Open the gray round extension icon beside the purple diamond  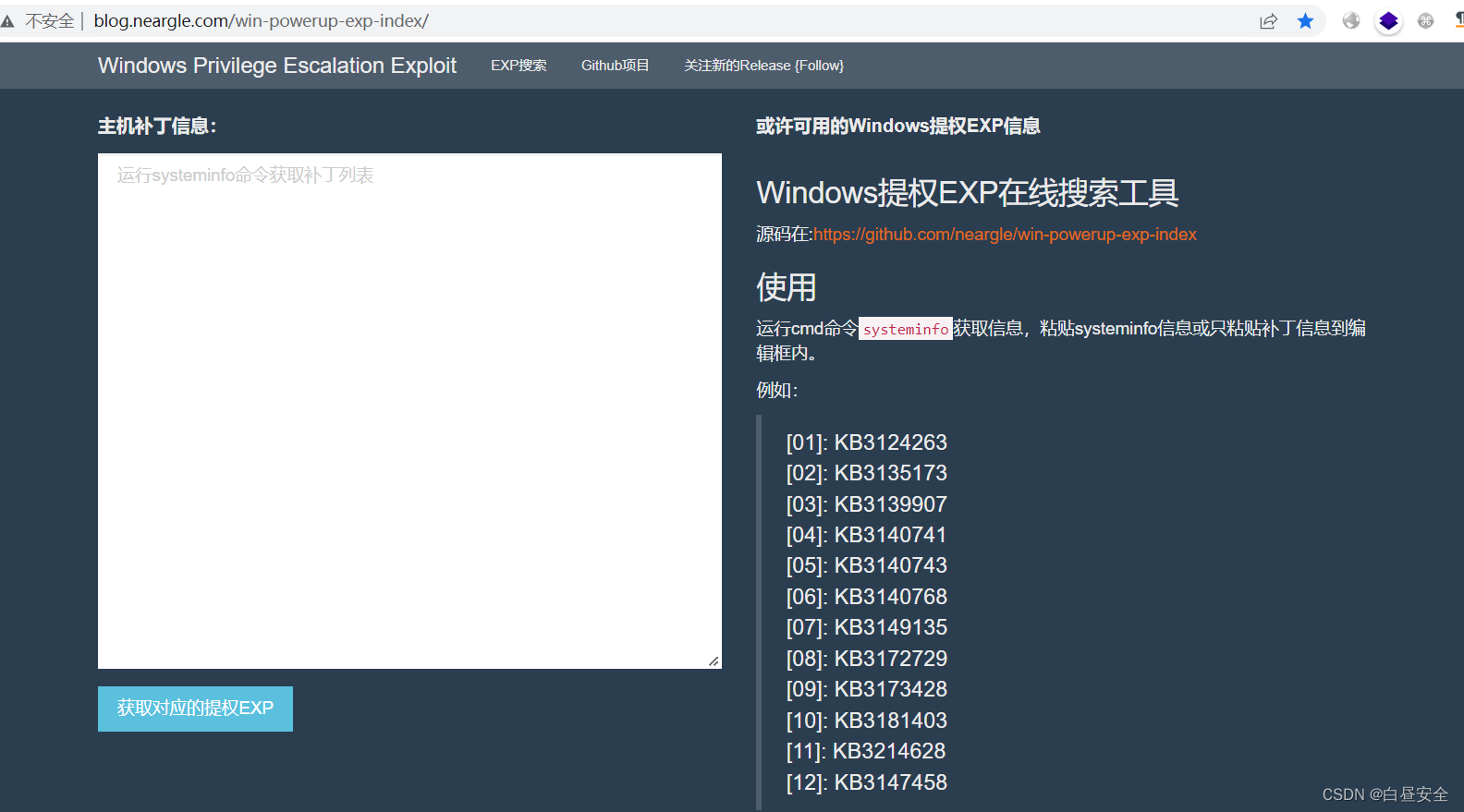coord(1425,20)
